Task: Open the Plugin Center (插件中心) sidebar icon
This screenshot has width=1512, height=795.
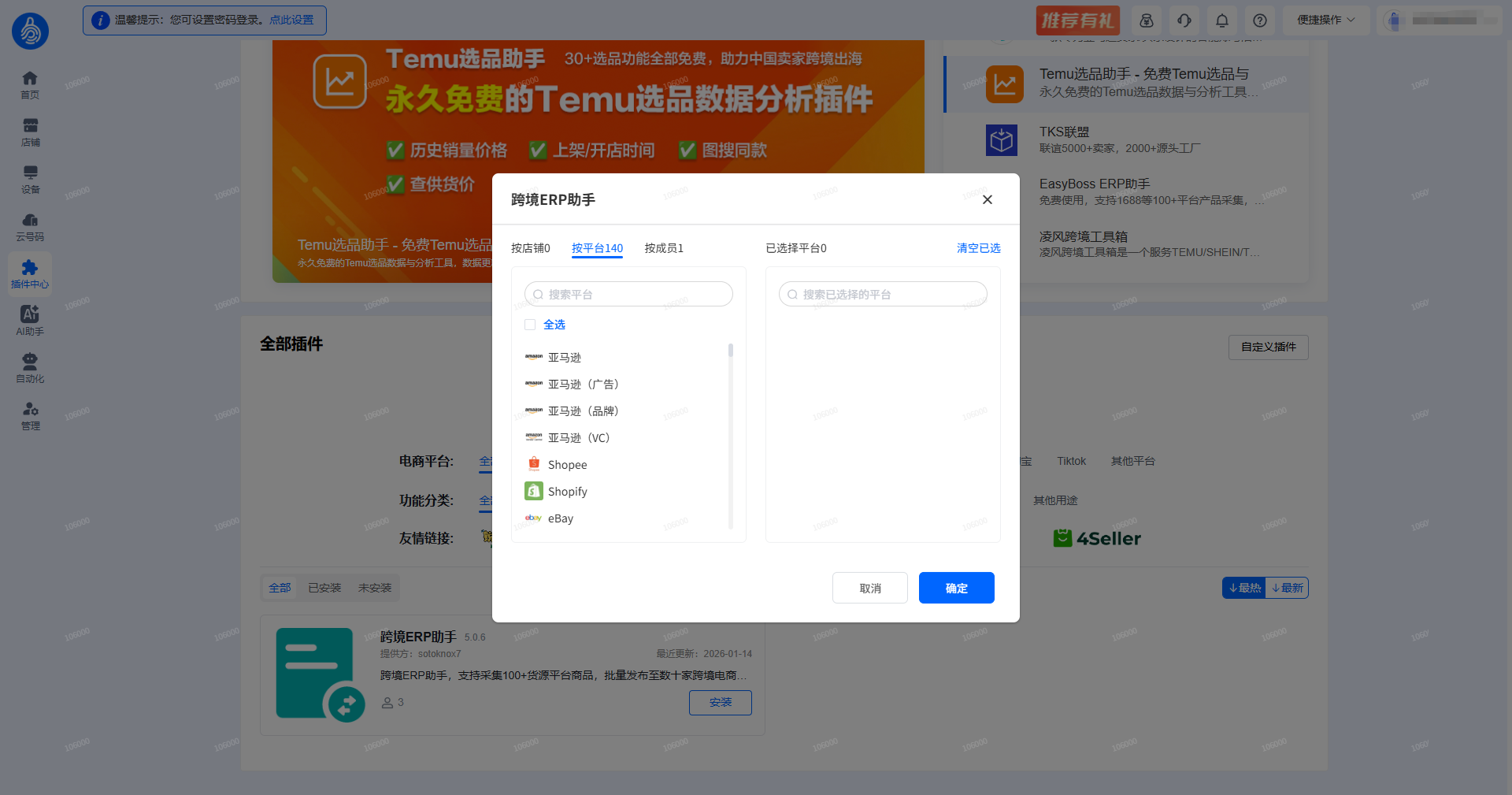Action: tap(30, 273)
